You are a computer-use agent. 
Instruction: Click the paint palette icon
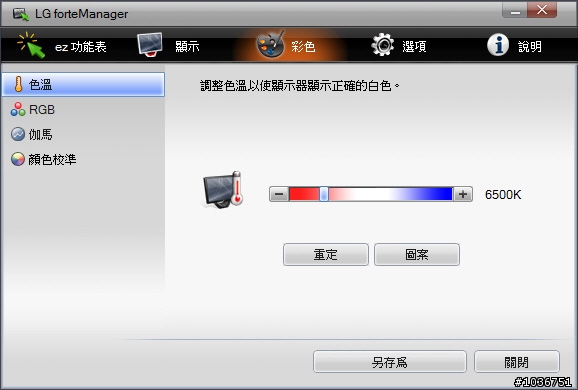[271, 44]
